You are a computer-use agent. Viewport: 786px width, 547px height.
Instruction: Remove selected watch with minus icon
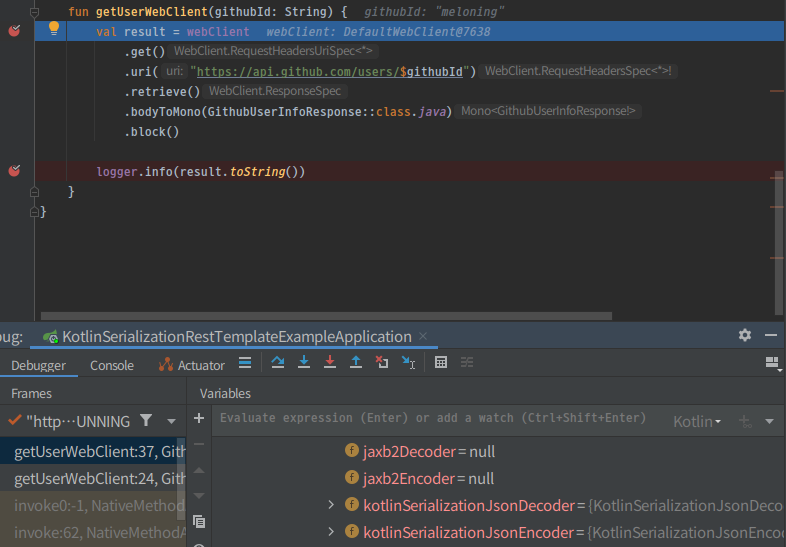pyautogui.click(x=199, y=444)
